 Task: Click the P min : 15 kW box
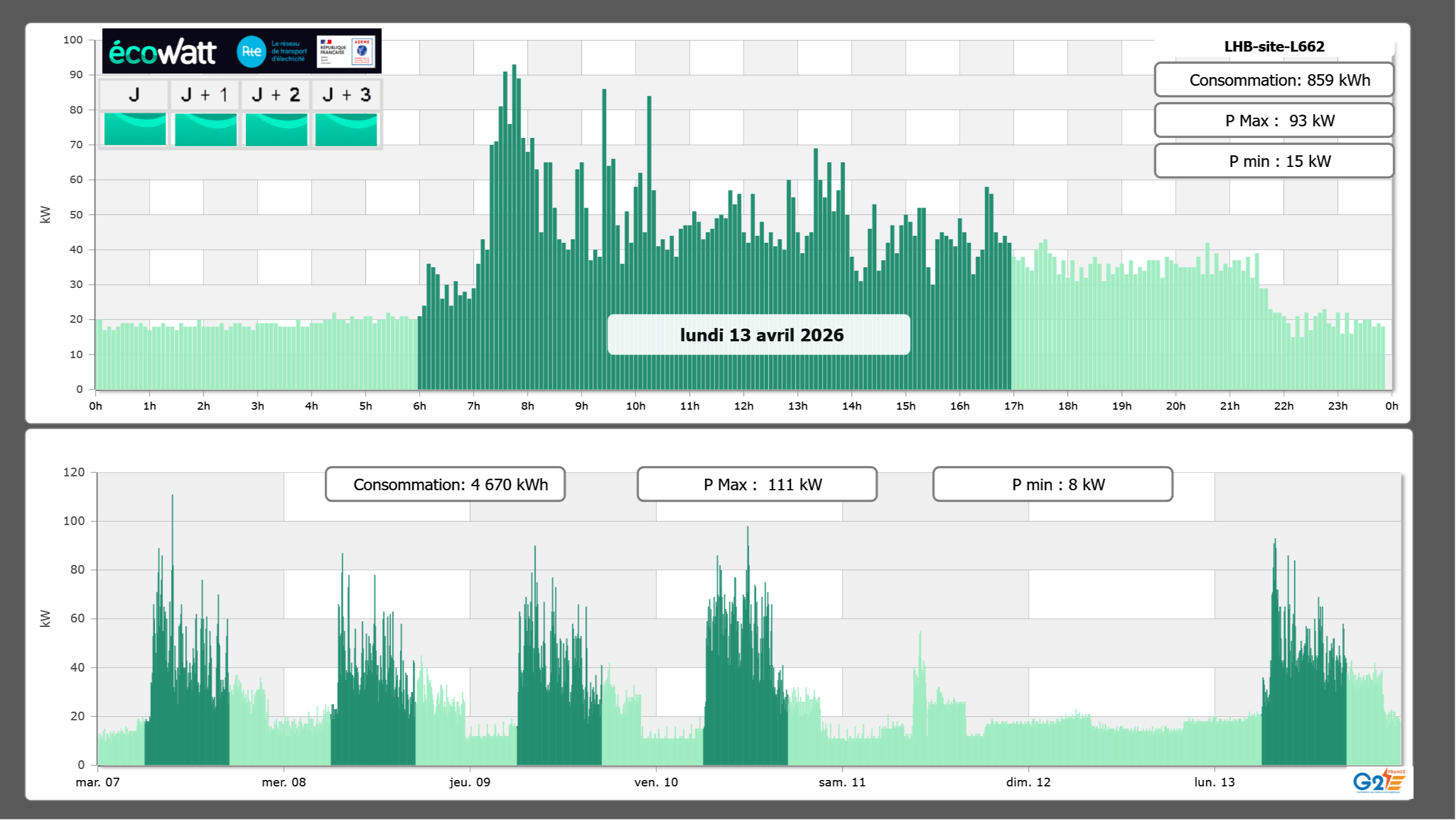tap(1273, 161)
